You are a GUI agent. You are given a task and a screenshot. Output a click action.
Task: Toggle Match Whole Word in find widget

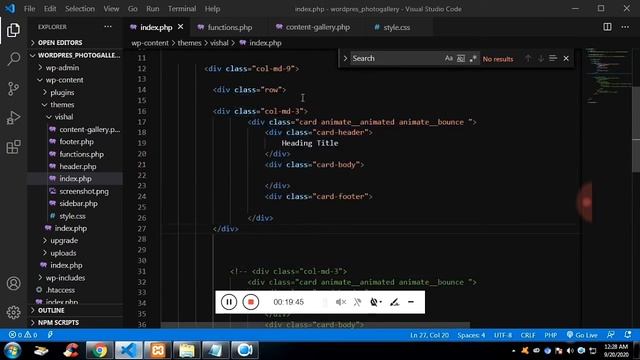[460, 58]
